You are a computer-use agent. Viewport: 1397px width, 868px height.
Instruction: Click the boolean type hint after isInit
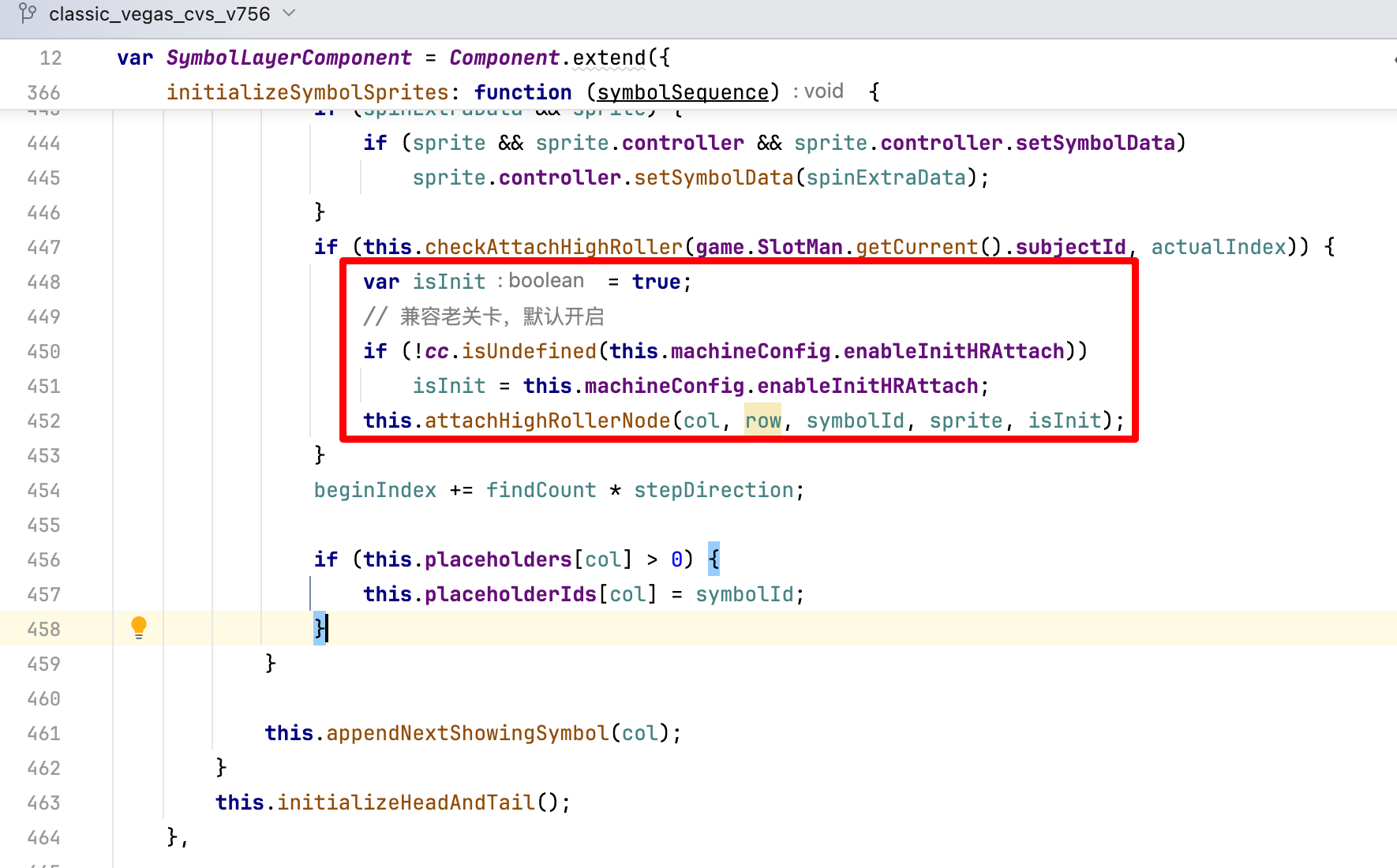coord(545,282)
